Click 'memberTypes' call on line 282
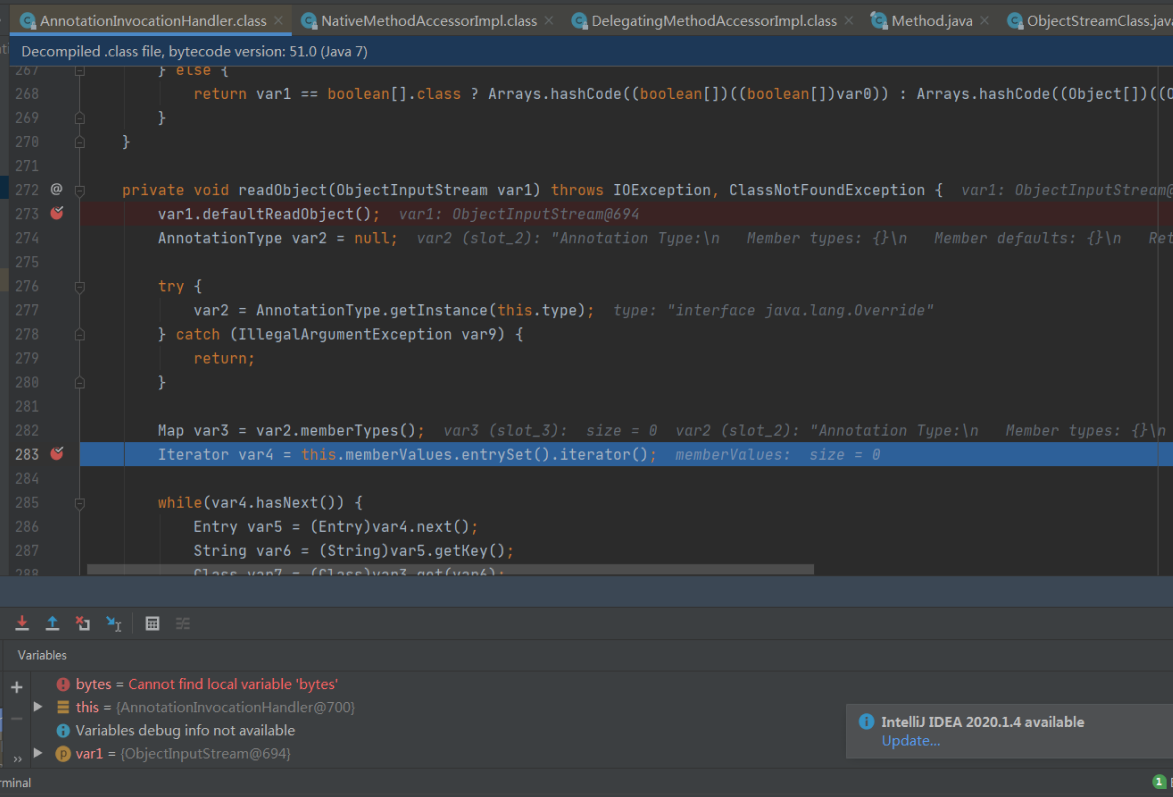The height and width of the screenshot is (797, 1173). pos(349,430)
